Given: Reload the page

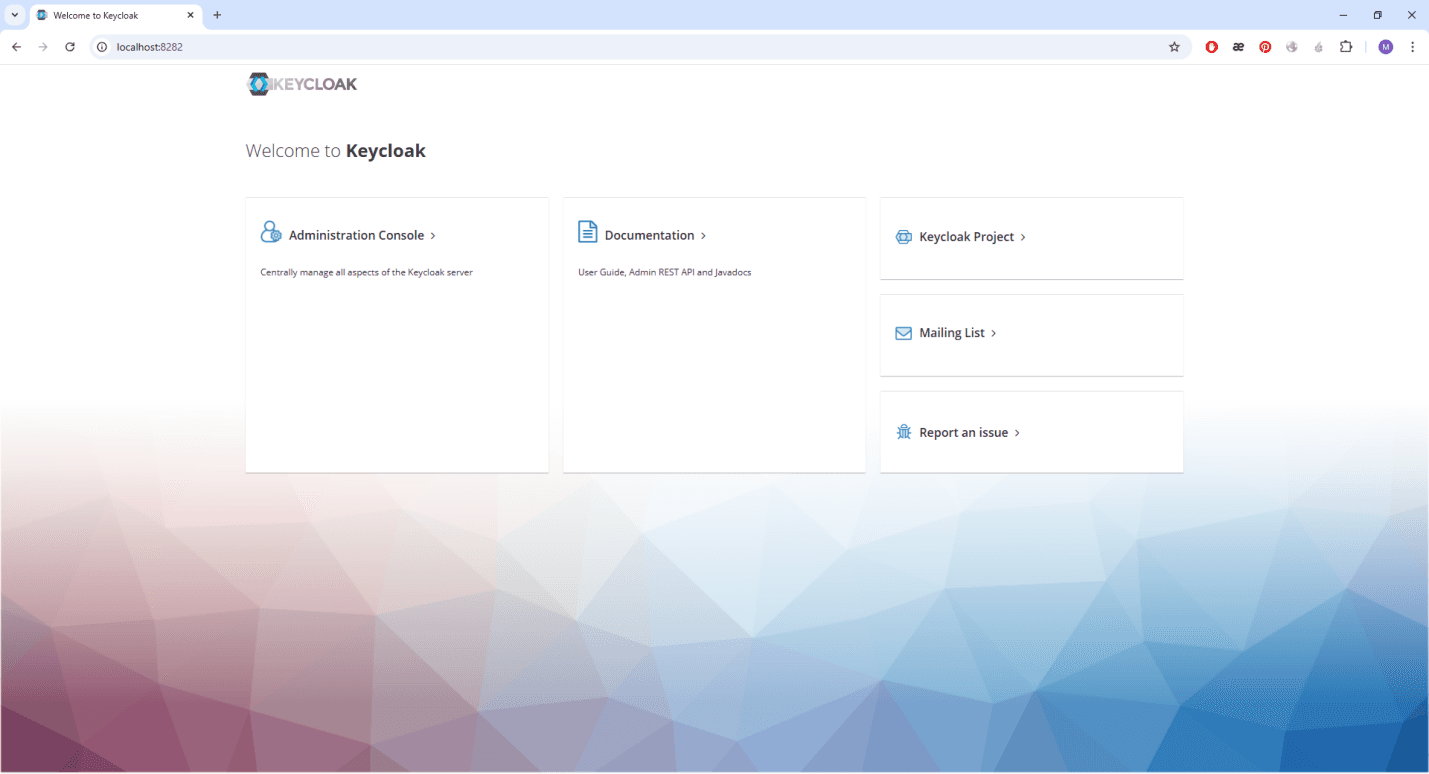Looking at the screenshot, I should pyautogui.click(x=70, y=47).
